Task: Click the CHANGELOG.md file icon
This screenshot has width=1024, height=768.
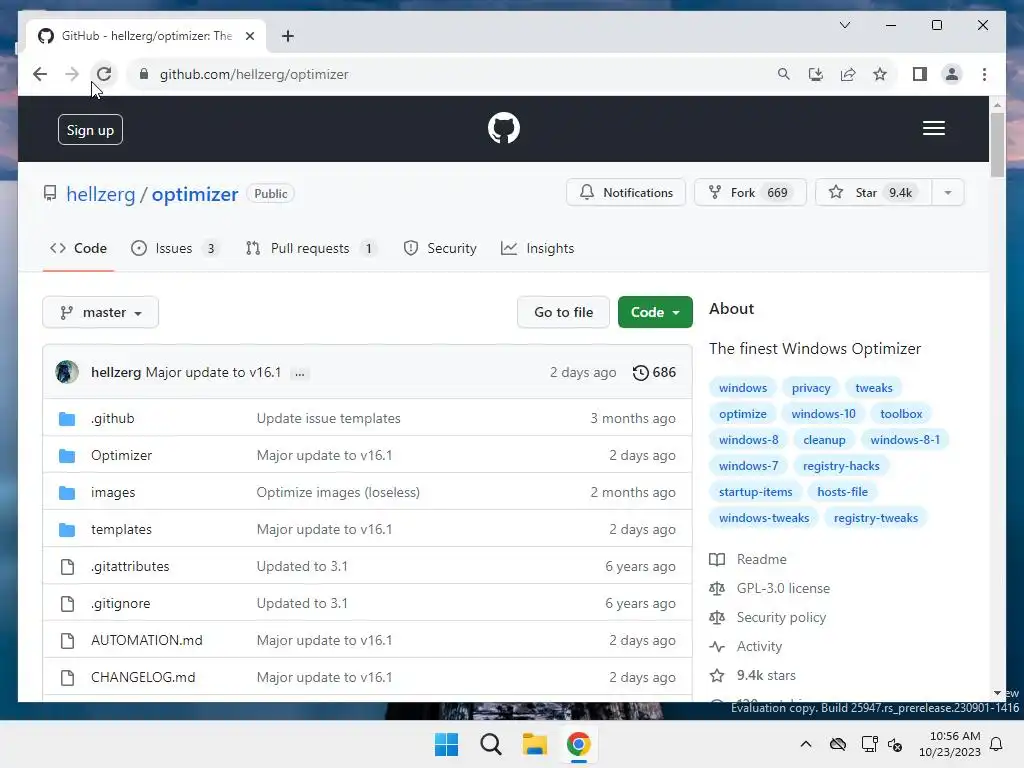Action: click(x=67, y=677)
